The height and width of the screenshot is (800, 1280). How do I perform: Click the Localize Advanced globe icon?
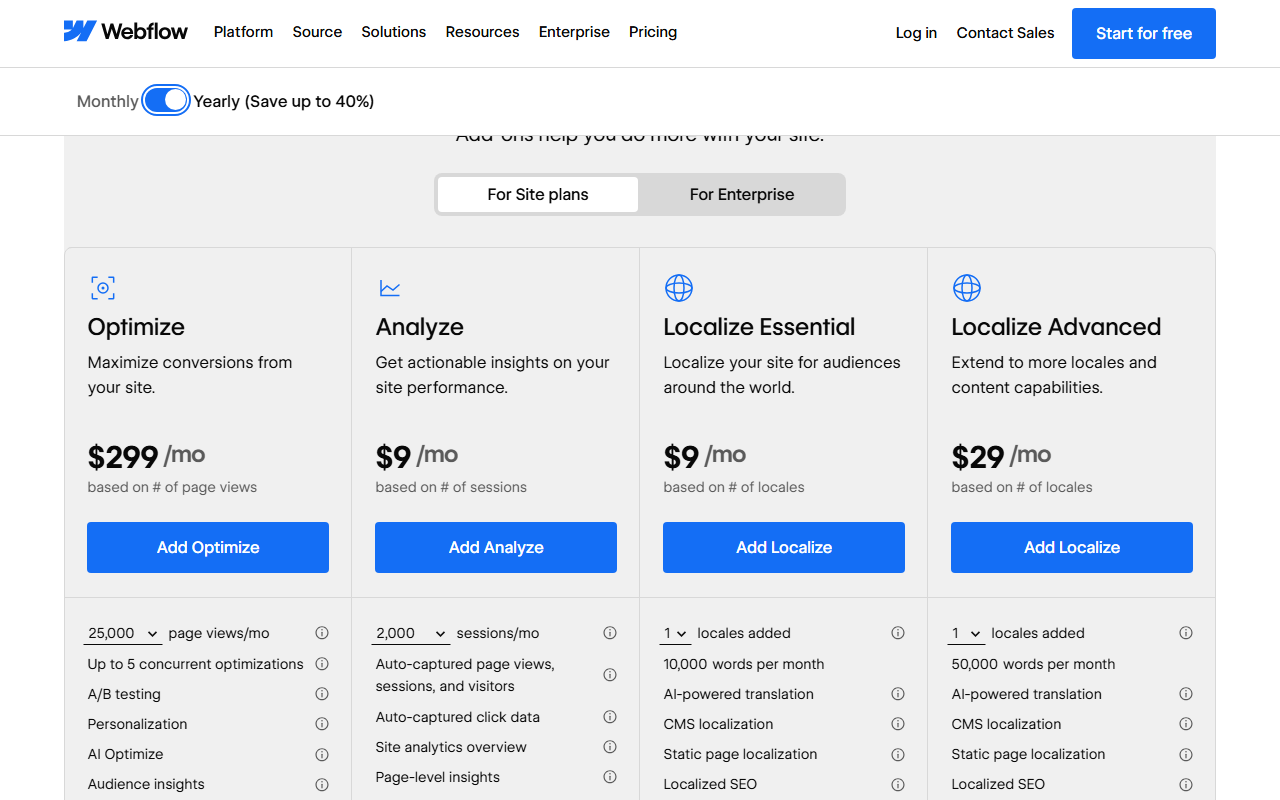pos(967,288)
